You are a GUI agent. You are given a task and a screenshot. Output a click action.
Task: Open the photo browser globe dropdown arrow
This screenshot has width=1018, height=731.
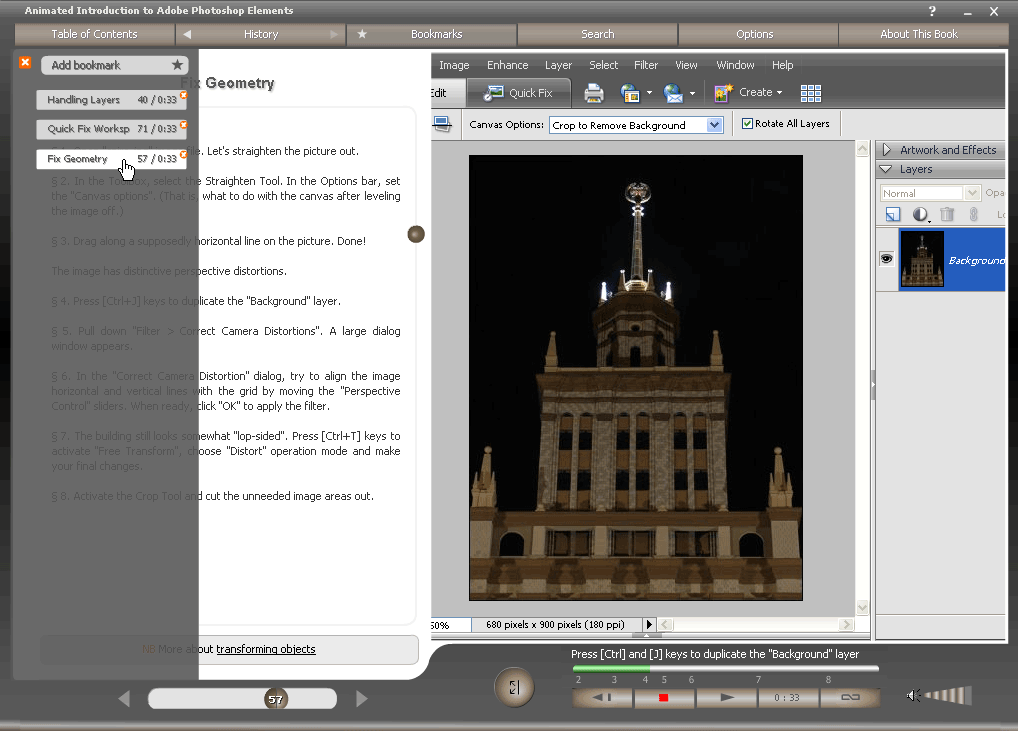649,93
